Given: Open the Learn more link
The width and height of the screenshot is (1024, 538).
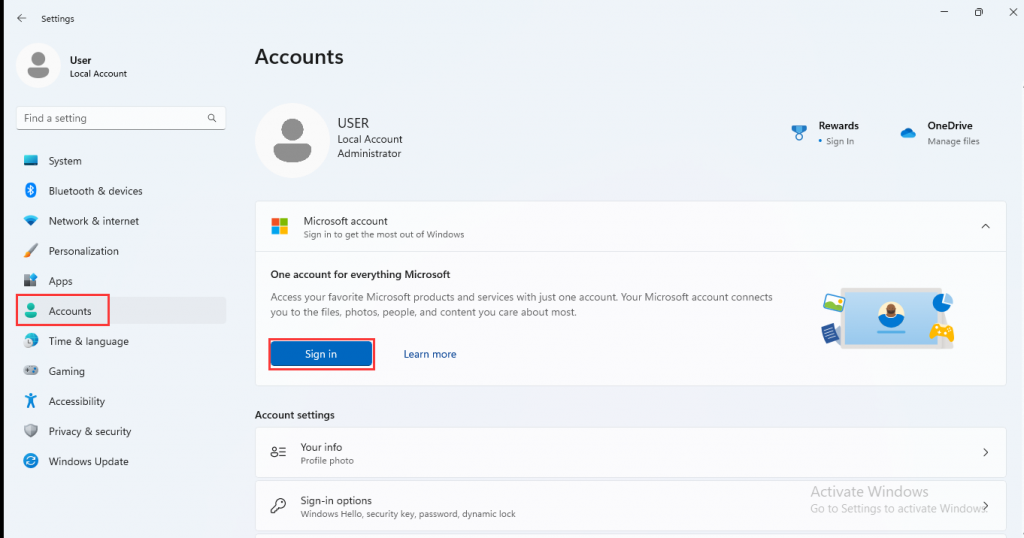Looking at the screenshot, I should click(430, 354).
